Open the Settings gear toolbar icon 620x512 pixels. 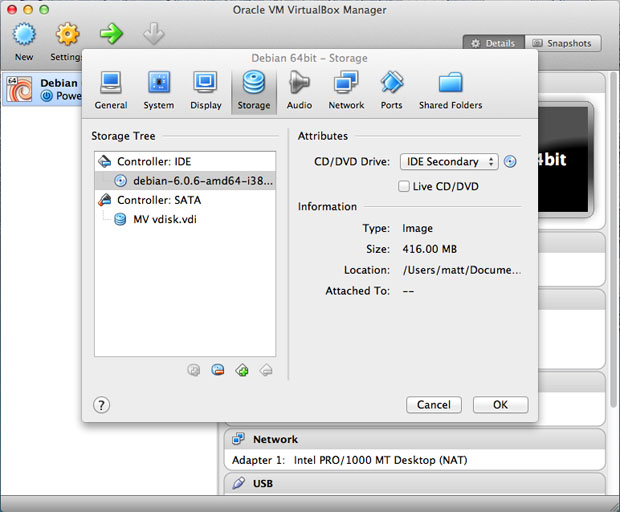point(67,34)
